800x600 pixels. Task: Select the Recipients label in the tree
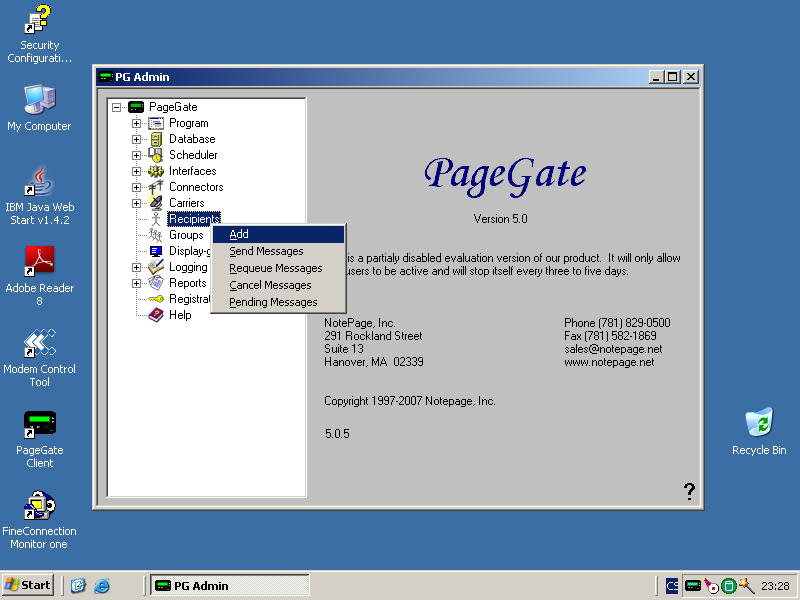tap(194, 219)
